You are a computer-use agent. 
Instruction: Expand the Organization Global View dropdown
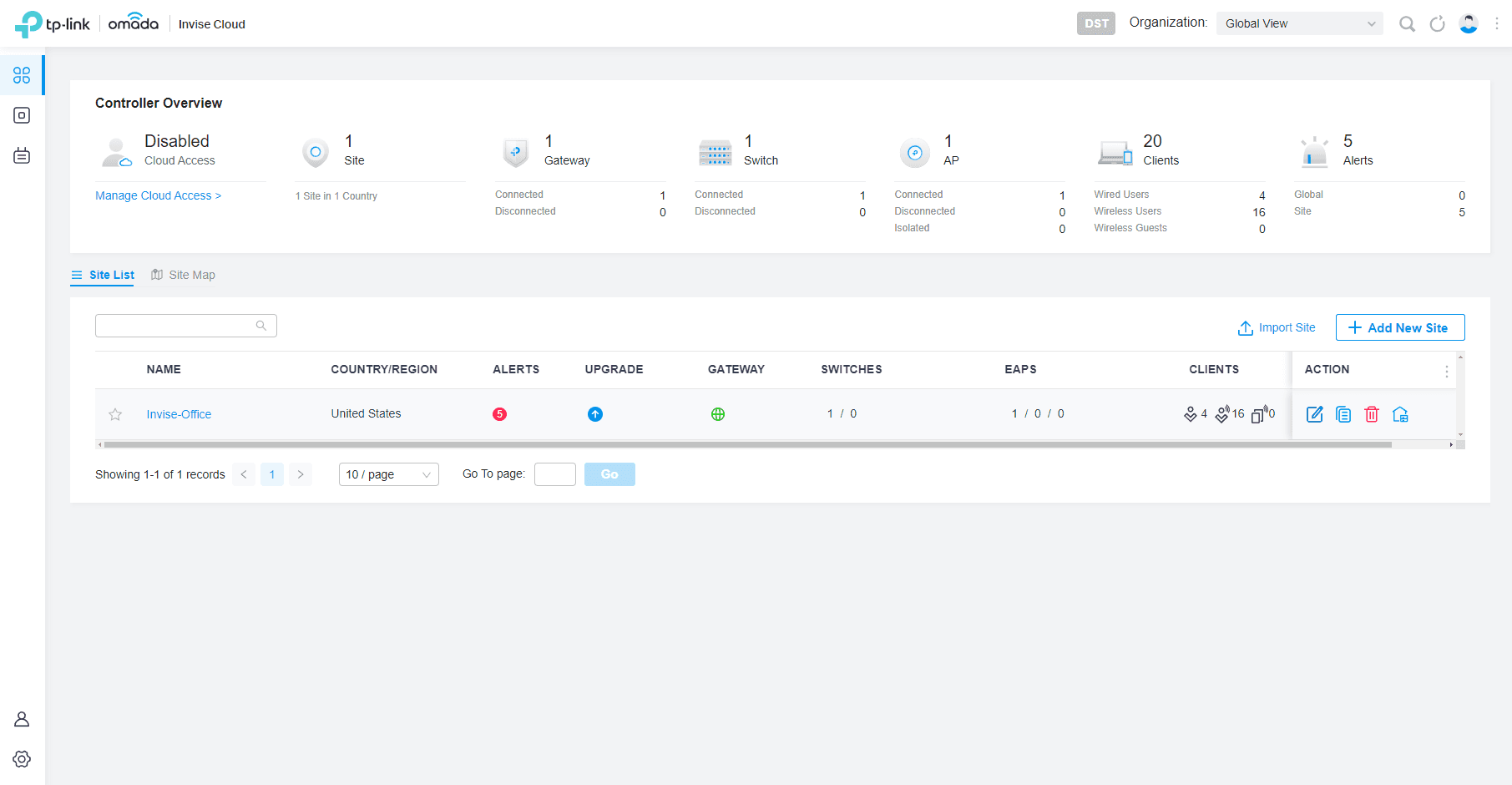pos(1299,23)
